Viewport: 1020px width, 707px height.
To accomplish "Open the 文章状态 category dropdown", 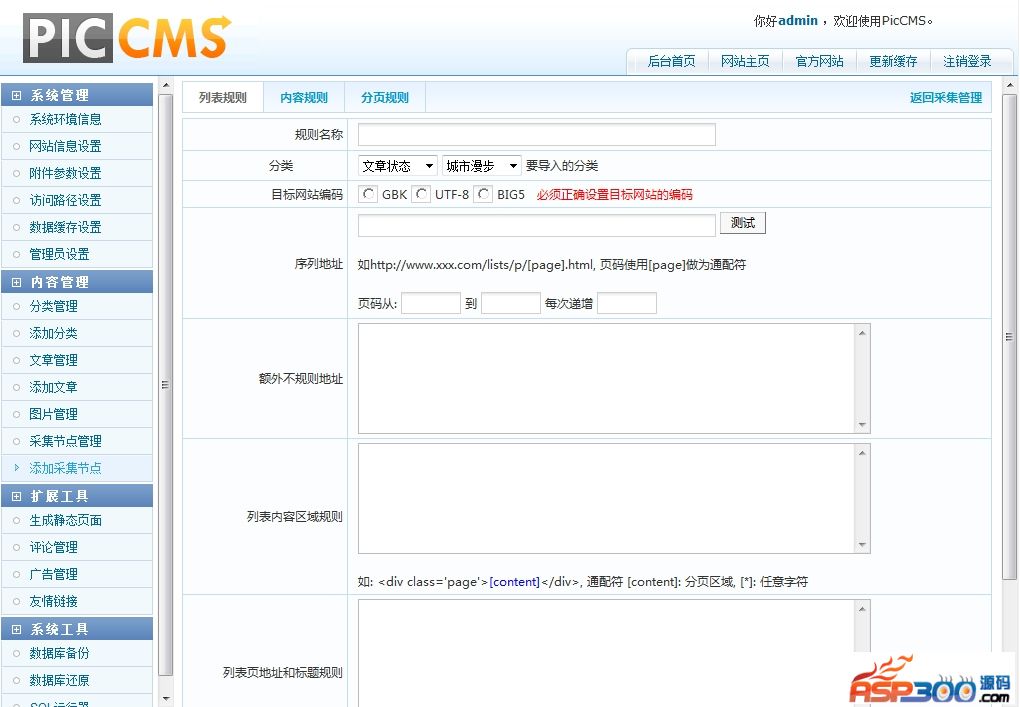I will tap(397, 166).
